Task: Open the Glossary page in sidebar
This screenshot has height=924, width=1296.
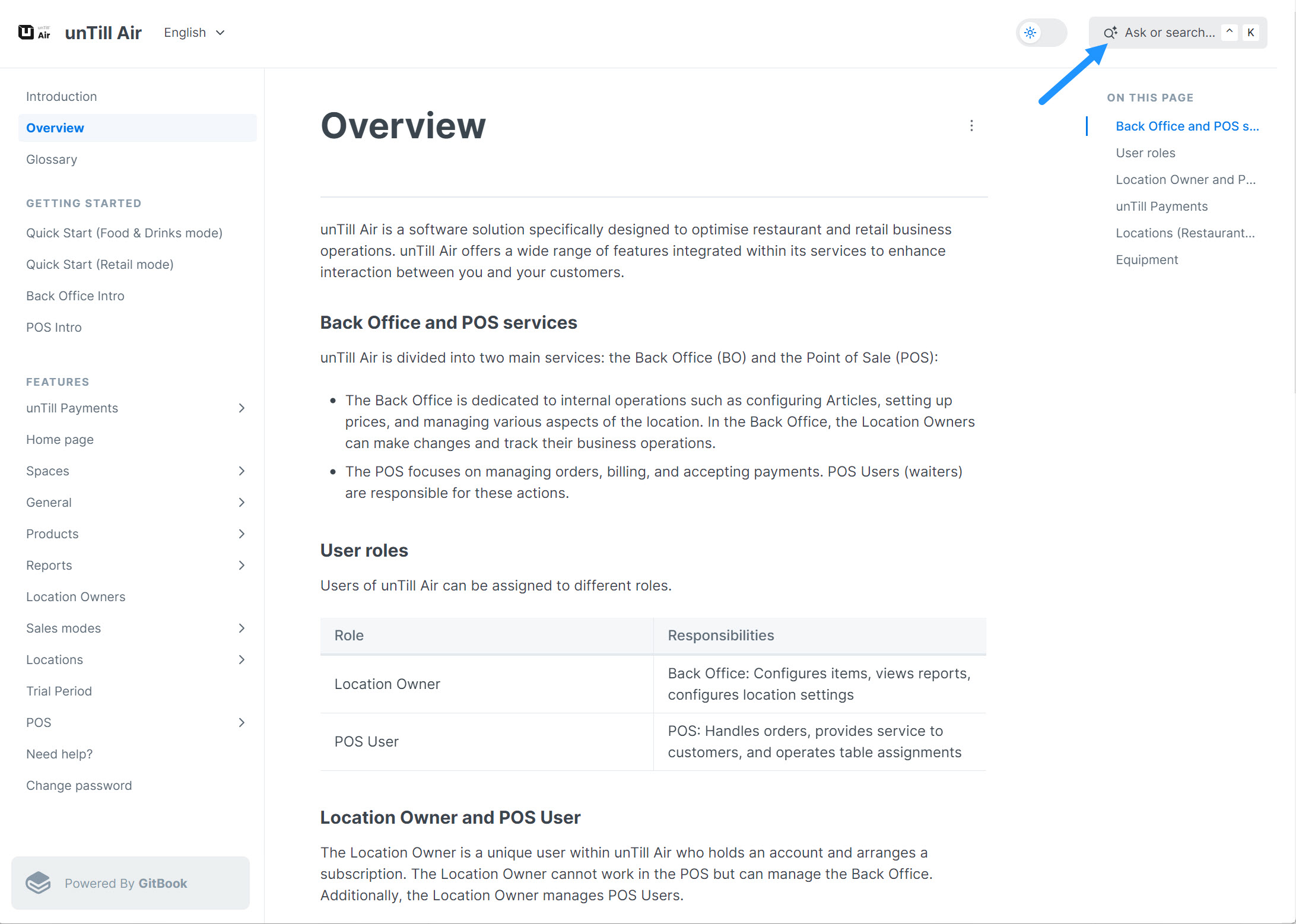Action: click(x=52, y=160)
